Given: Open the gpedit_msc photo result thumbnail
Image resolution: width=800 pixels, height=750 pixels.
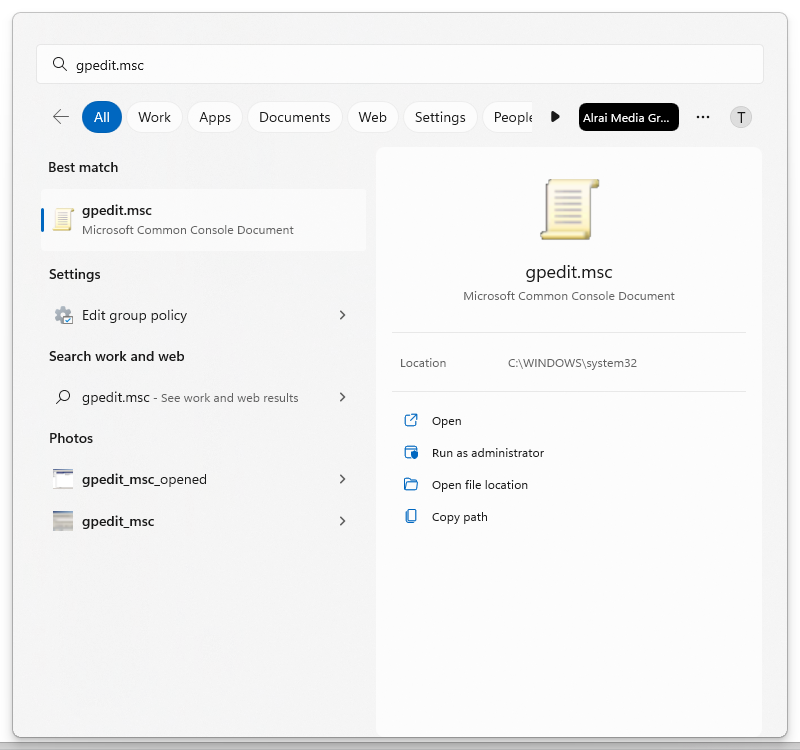Looking at the screenshot, I should tap(63, 521).
